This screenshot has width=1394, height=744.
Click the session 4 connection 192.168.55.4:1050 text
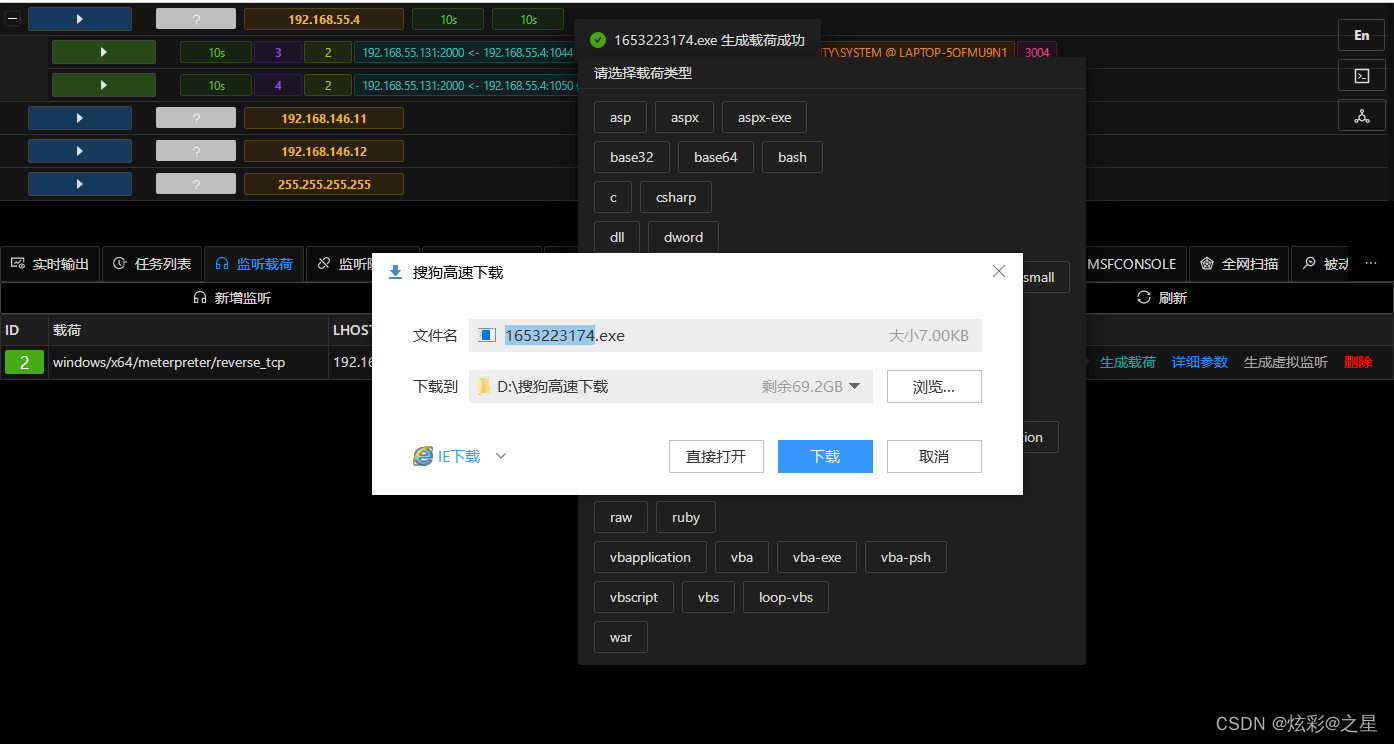click(467, 85)
